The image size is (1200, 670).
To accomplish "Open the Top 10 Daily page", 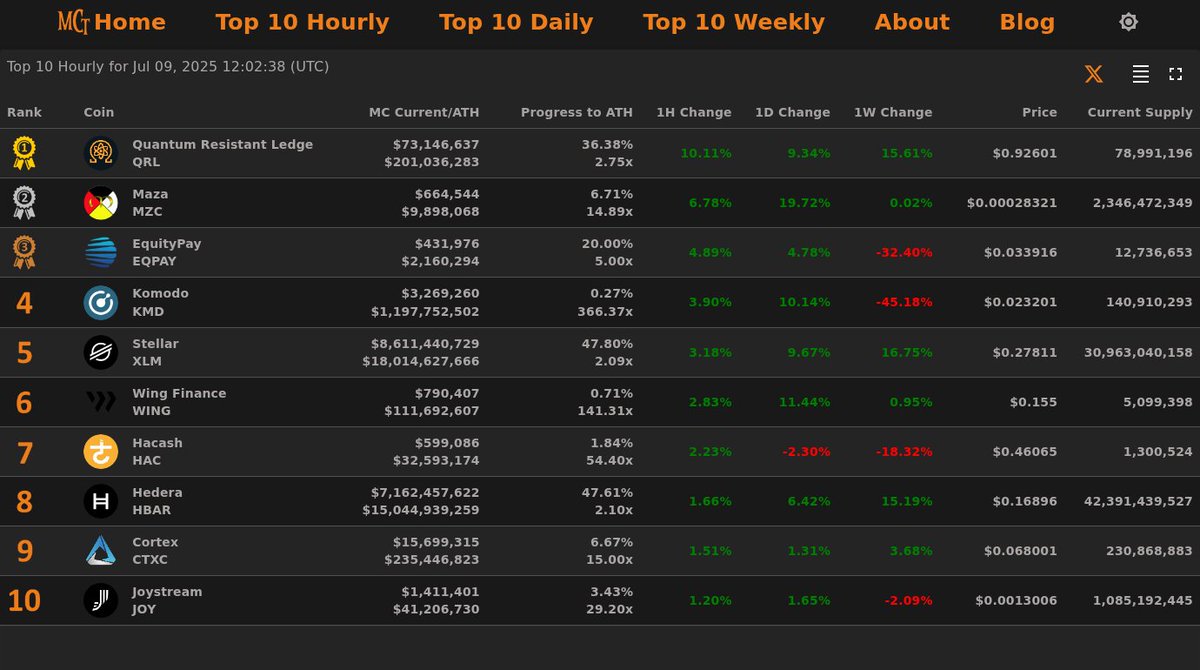I will click(516, 22).
